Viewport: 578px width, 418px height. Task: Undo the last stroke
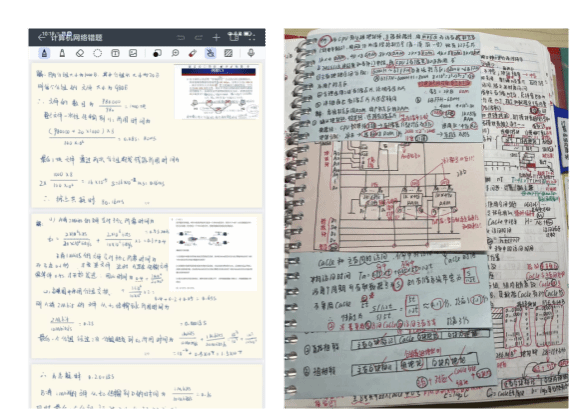point(181,37)
